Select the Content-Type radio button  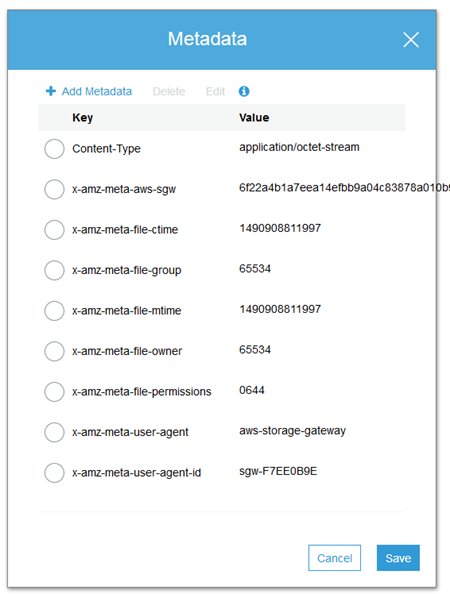click(x=54, y=148)
